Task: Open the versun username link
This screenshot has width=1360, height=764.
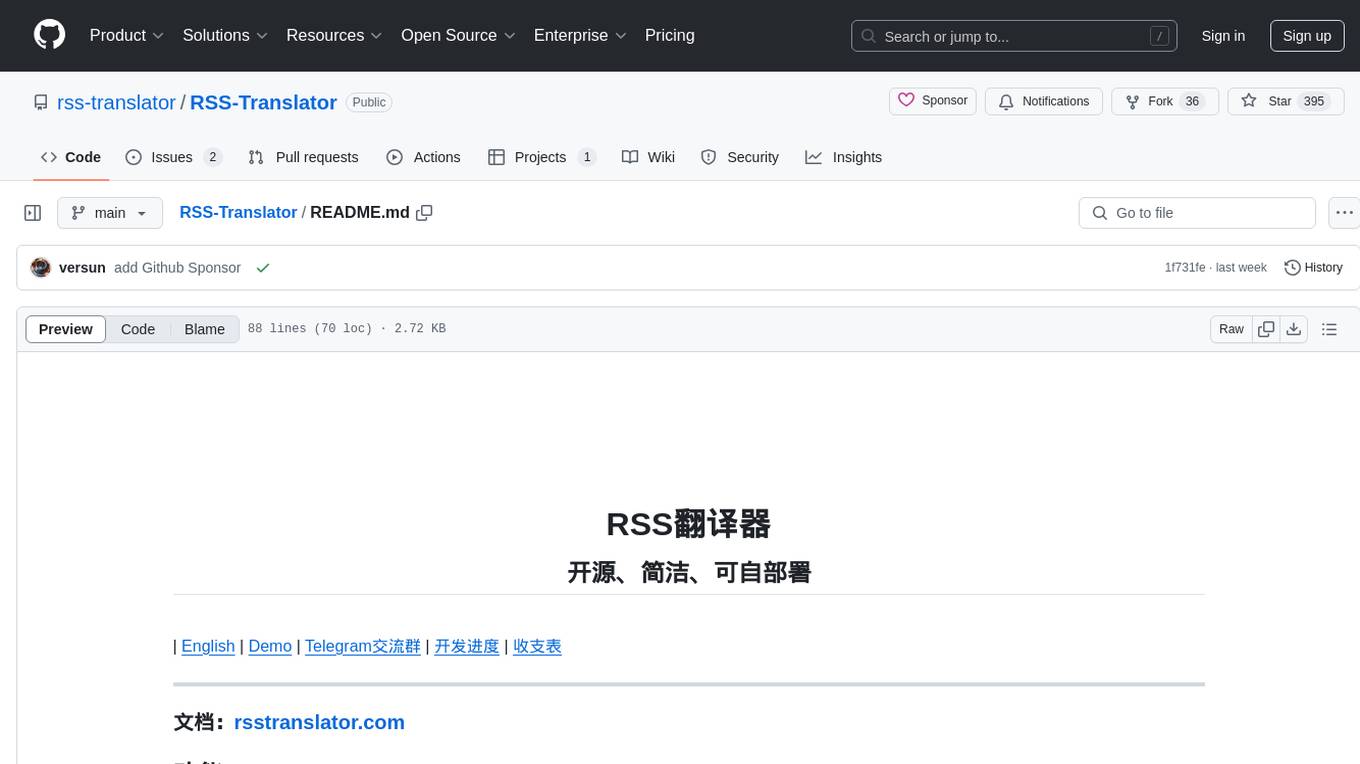Action: (82, 268)
